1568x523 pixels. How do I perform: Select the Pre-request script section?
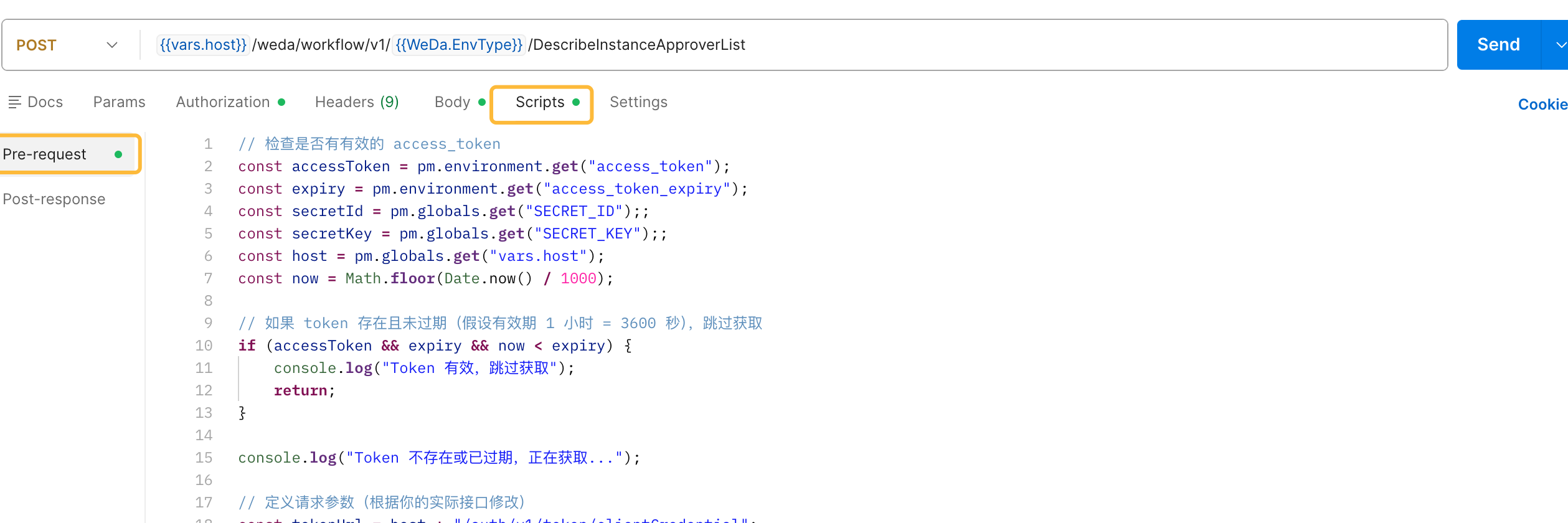[68, 154]
